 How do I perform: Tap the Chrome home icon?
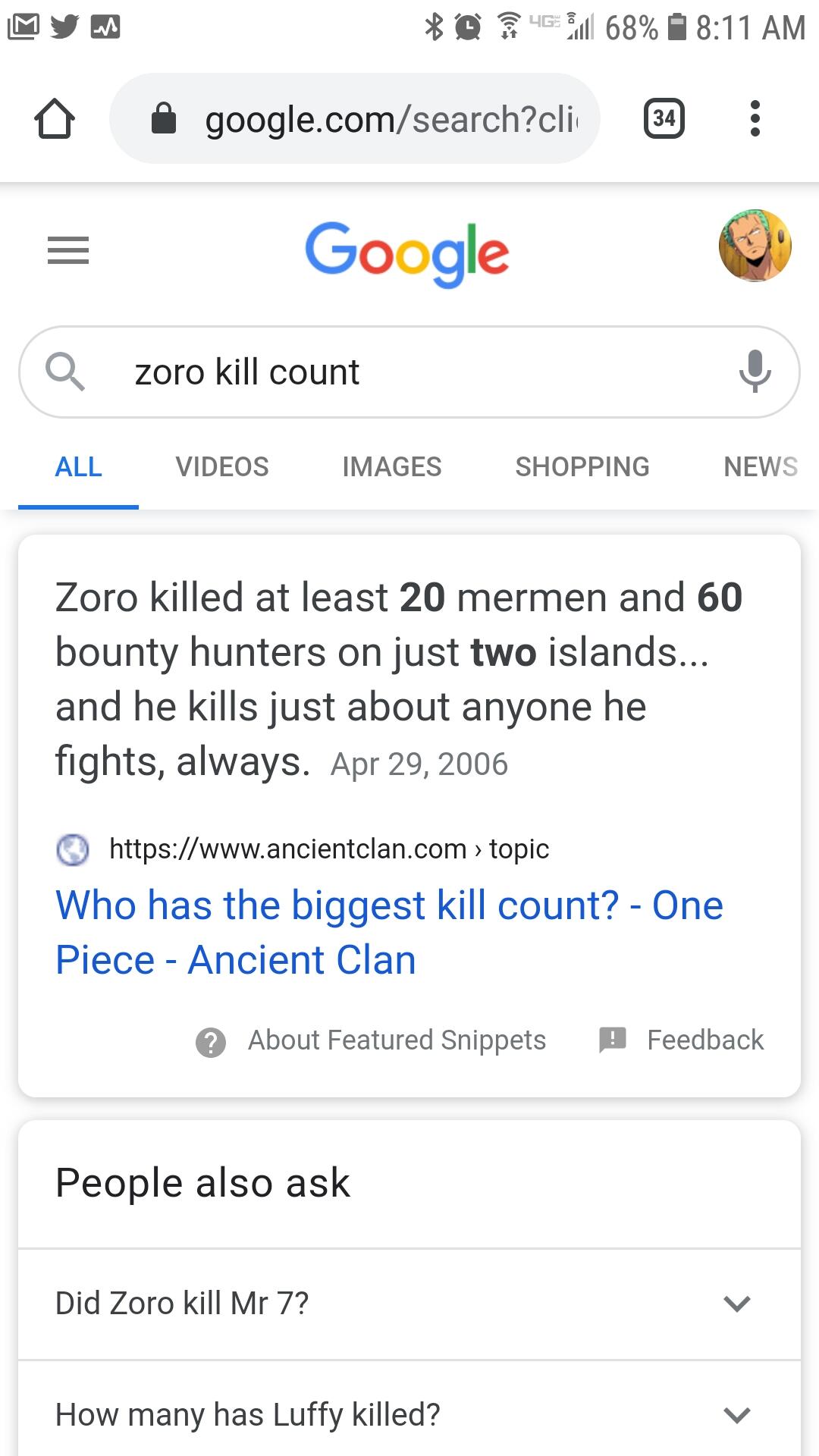[x=55, y=118]
